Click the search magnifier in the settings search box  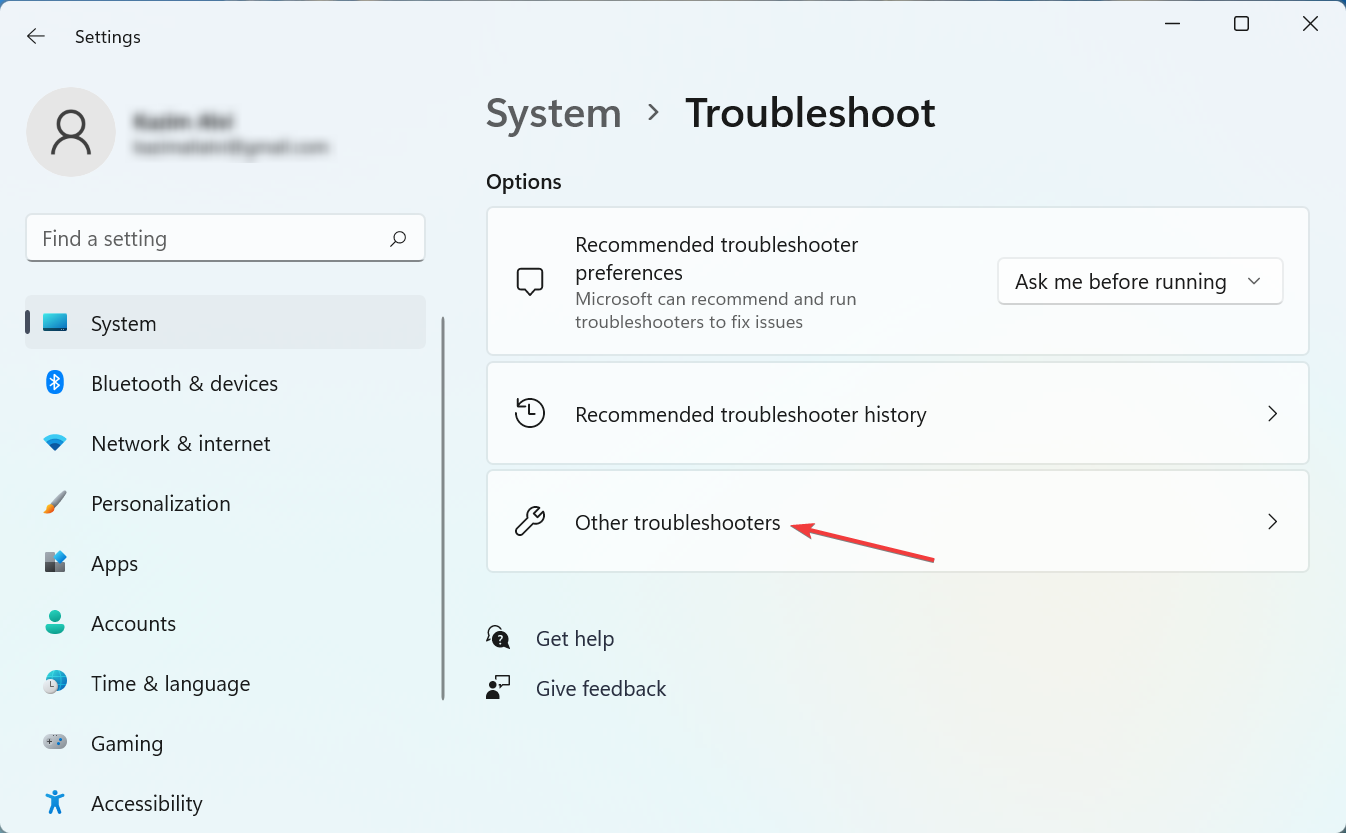pyautogui.click(x=397, y=238)
